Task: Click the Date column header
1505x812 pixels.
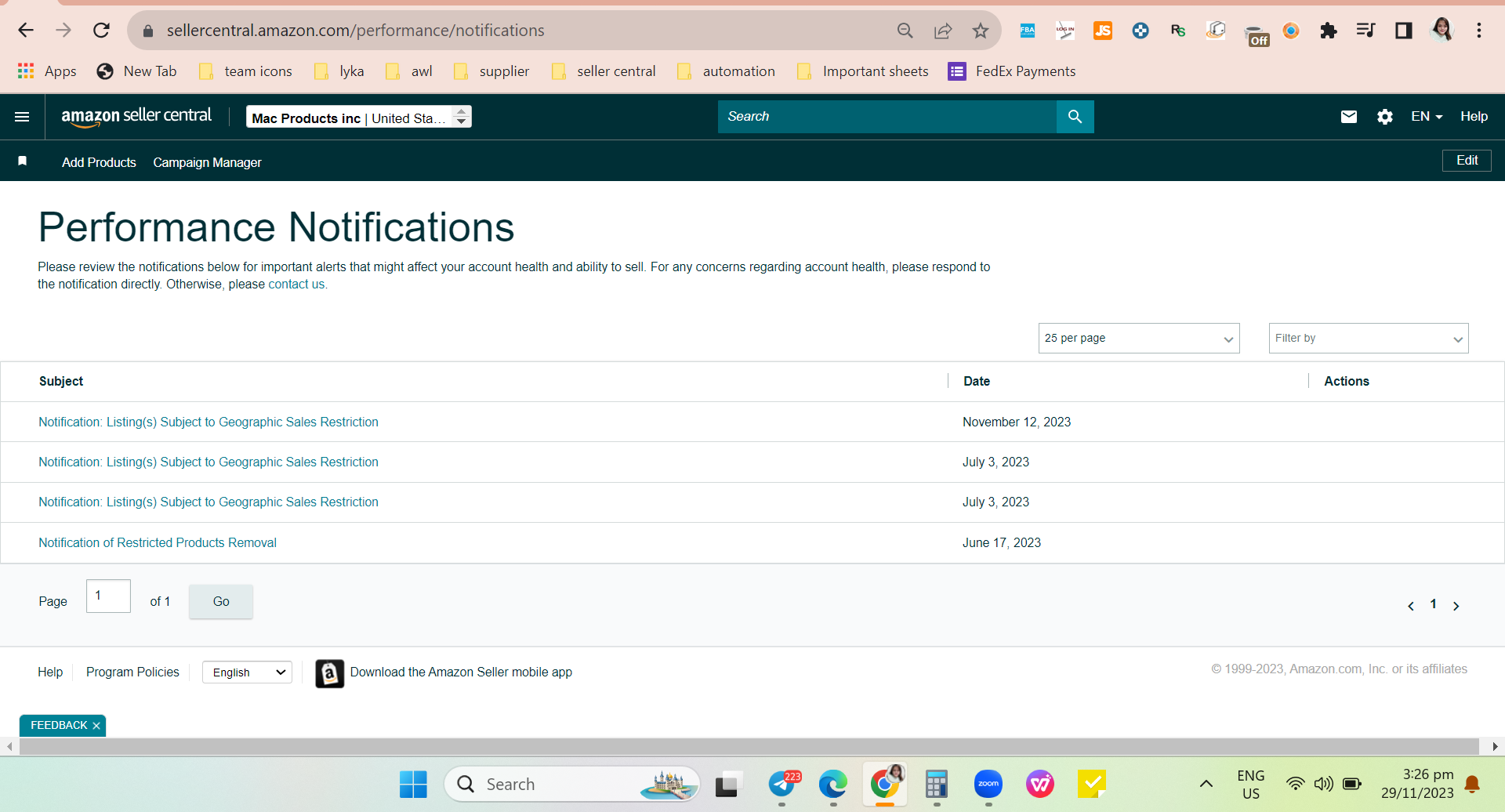Action: 977,382
